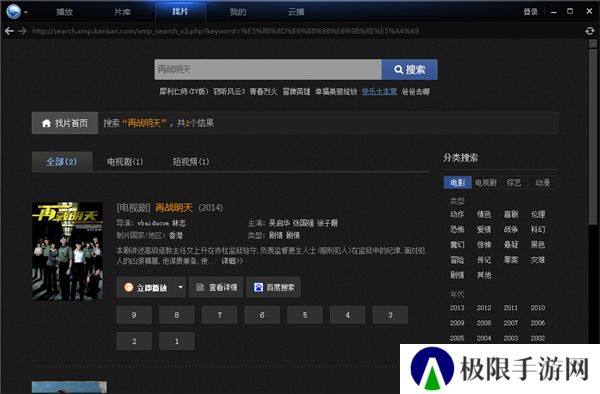Go back with the left arrow icon
The width and height of the screenshot is (600, 394).
point(9,31)
